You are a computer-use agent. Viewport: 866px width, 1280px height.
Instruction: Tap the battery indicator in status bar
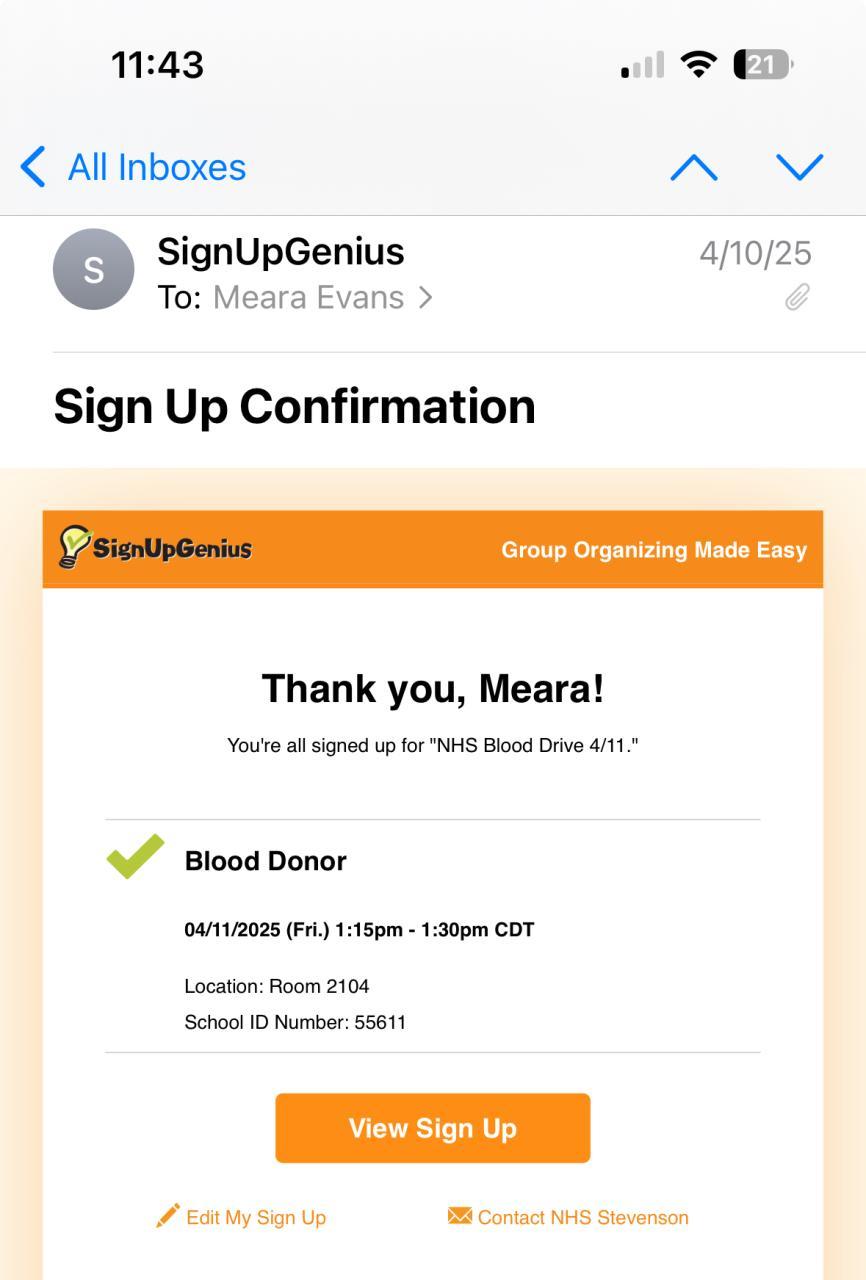tap(763, 65)
